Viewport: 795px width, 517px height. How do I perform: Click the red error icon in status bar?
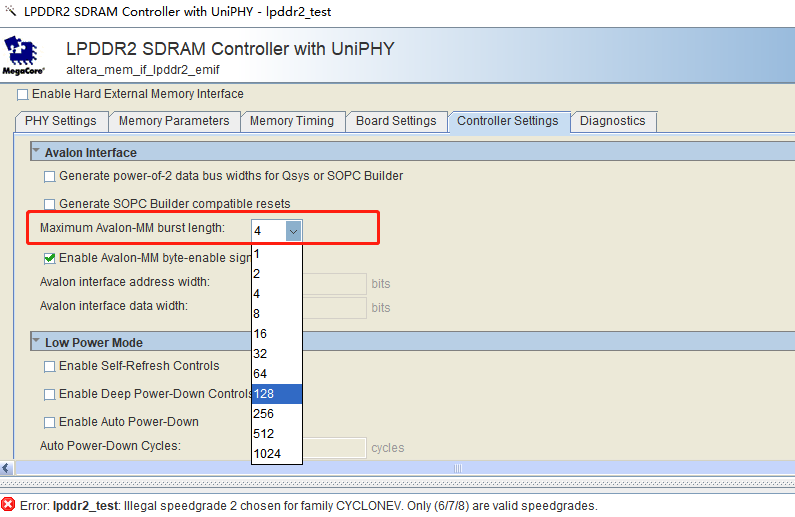click(8, 505)
